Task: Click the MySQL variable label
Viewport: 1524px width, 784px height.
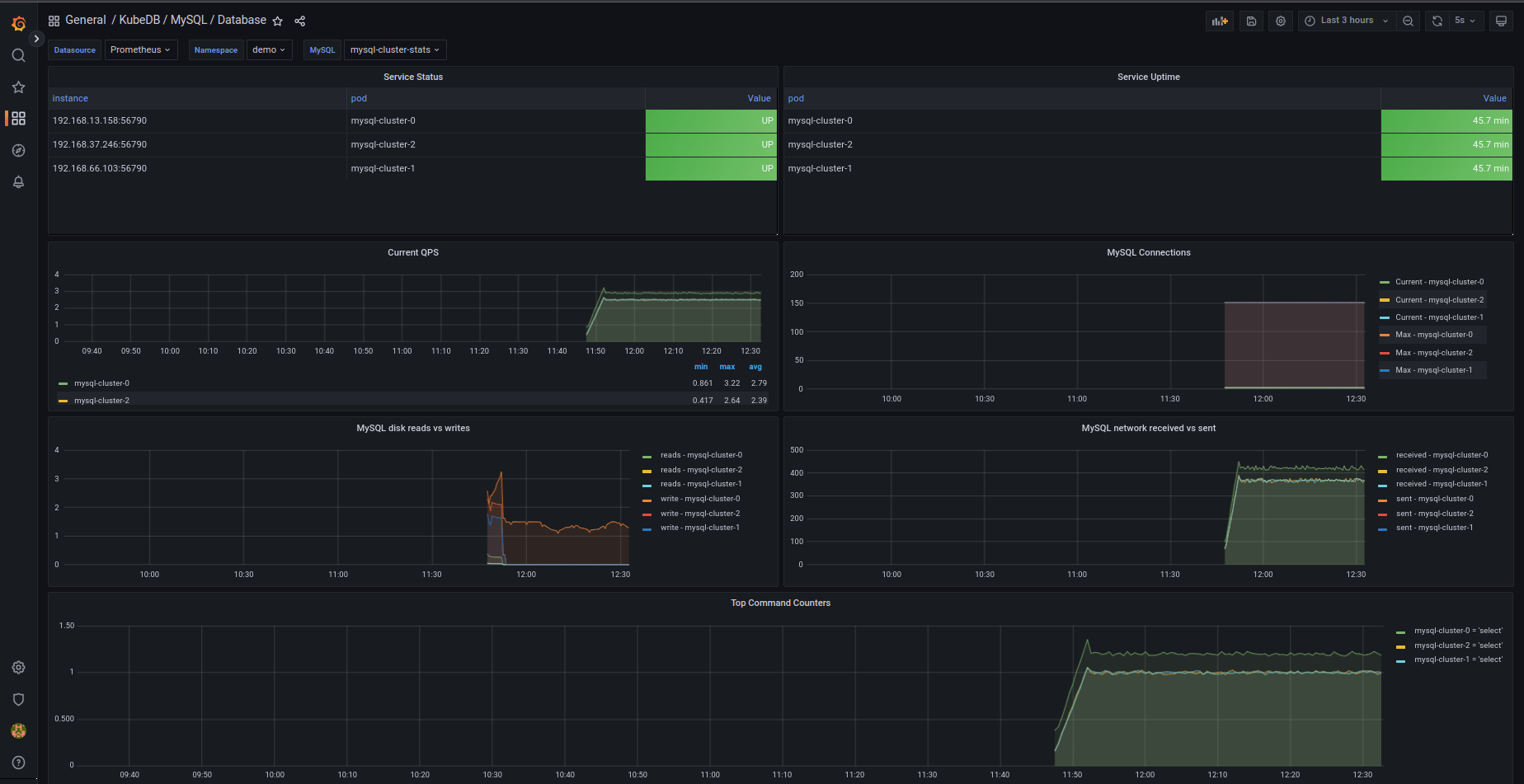Action: (322, 49)
